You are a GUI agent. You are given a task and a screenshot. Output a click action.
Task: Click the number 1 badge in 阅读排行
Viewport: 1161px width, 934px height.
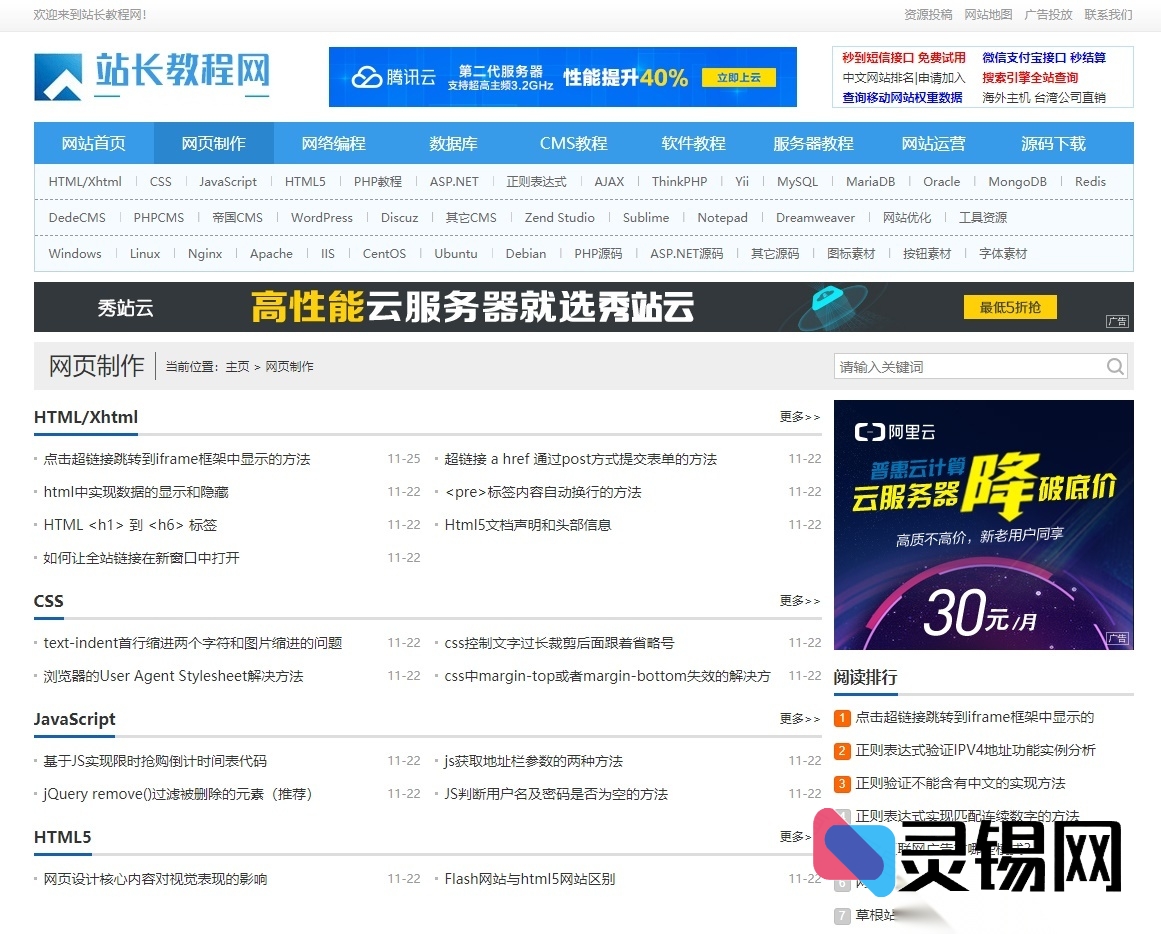click(x=842, y=718)
